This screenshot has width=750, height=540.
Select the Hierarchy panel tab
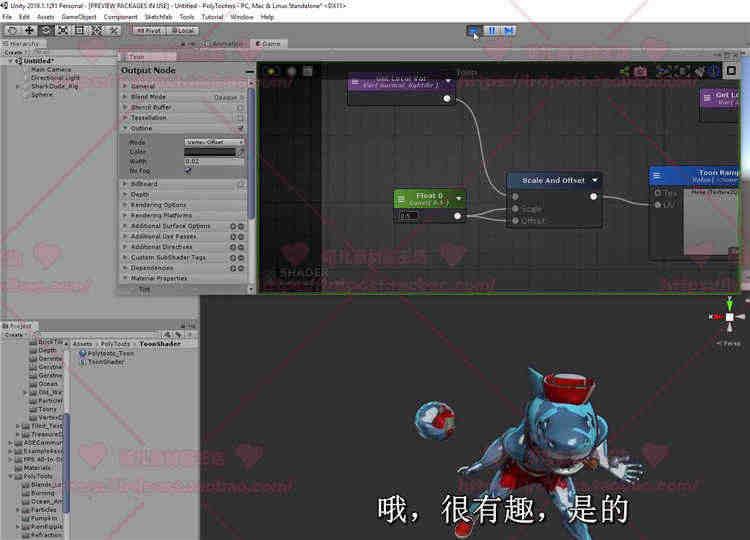click(21, 44)
